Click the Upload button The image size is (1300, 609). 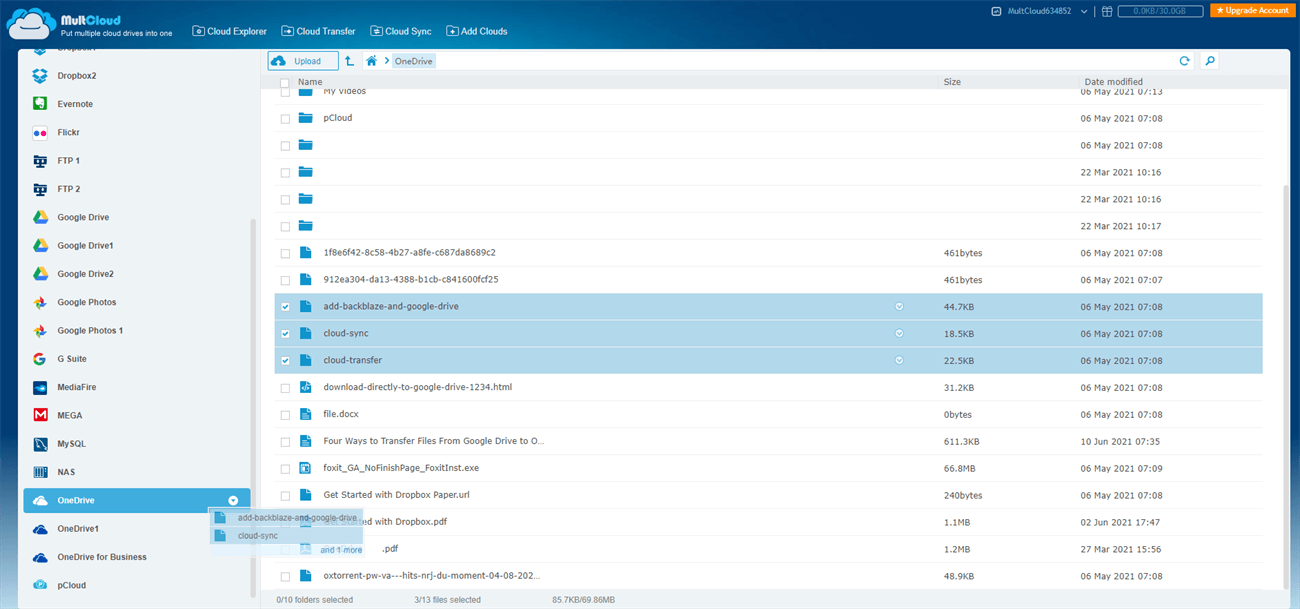[296, 61]
